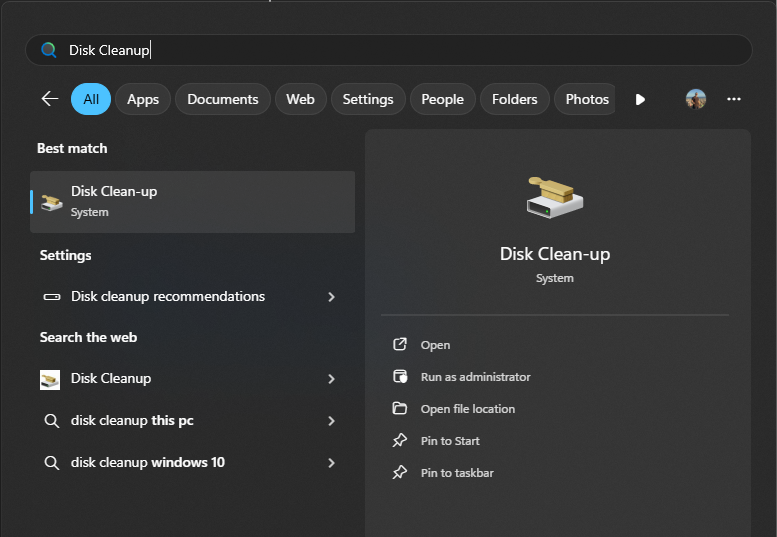Screen dimensions: 777x537
Task: Expand the 'disk cleanup this pc' suggestion arrow
Action: [x=331, y=421]
